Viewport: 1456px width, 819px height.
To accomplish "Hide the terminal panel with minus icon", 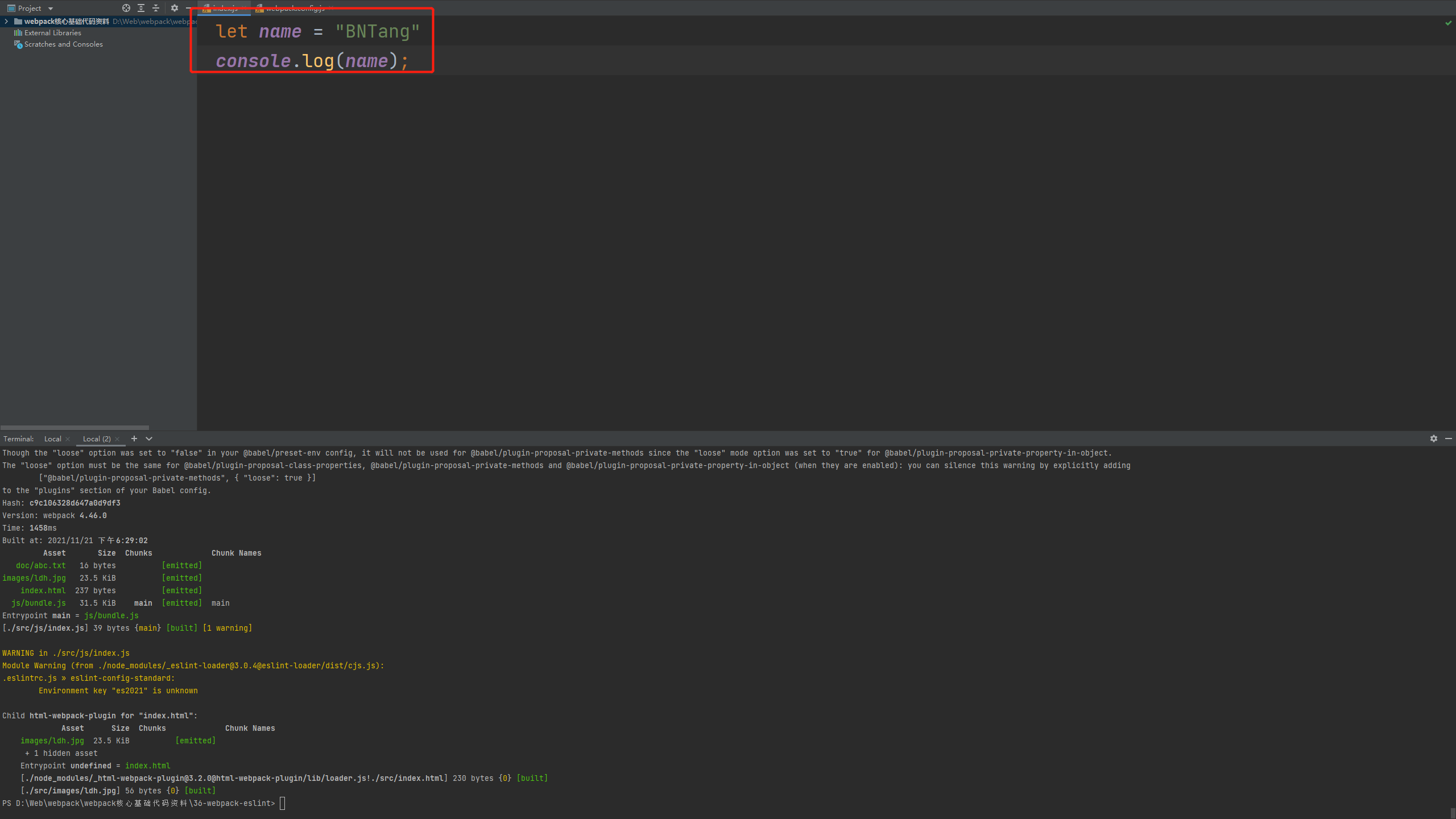I will (x=1448, y=439).
